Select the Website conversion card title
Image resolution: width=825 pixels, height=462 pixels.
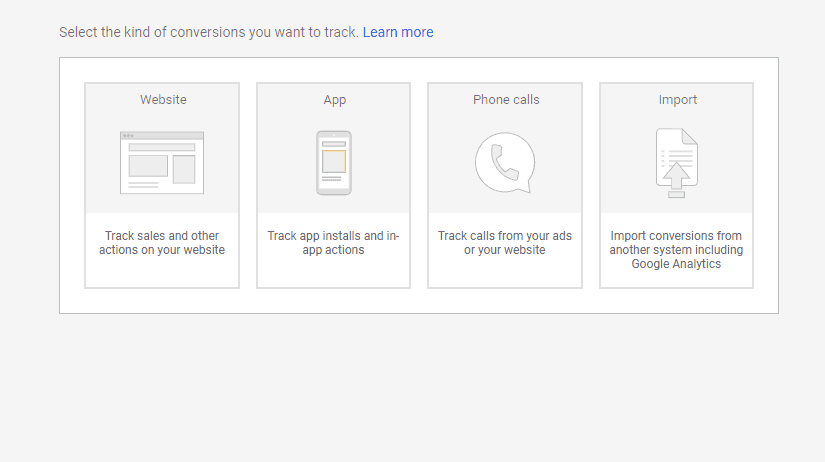[163, 100]
